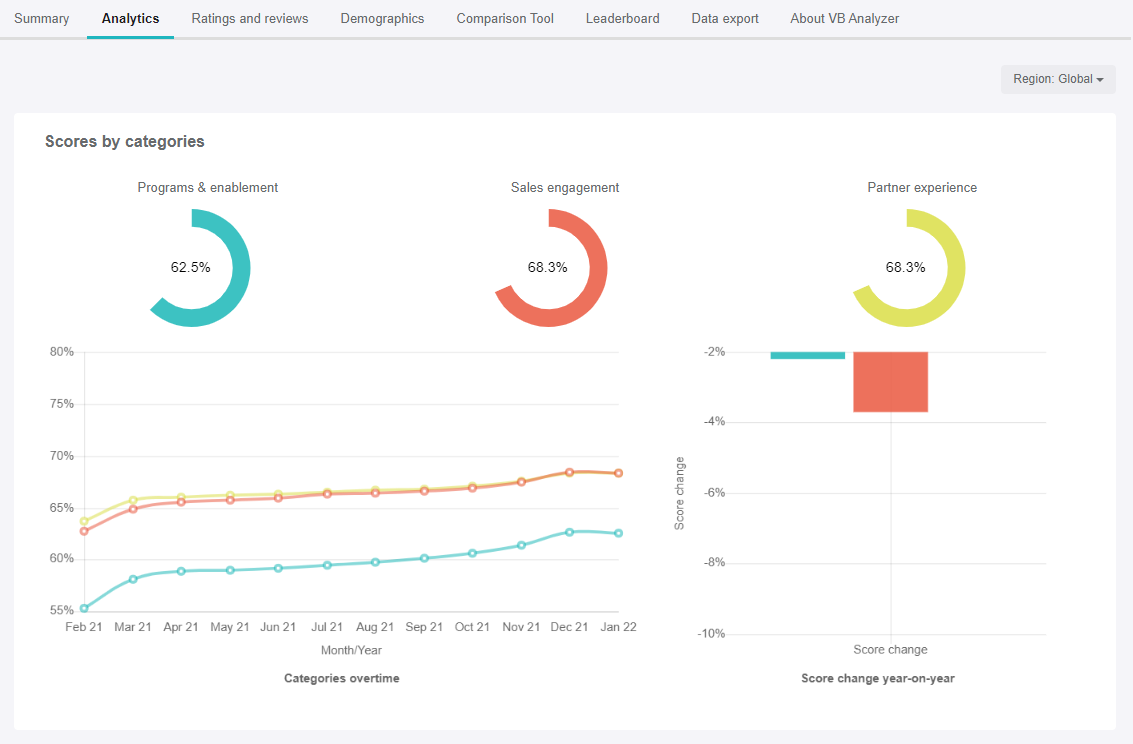Click the teal line's Sep 21 data point
Image resolution: width=1133 pixels, height=744 pixels.
424,558
